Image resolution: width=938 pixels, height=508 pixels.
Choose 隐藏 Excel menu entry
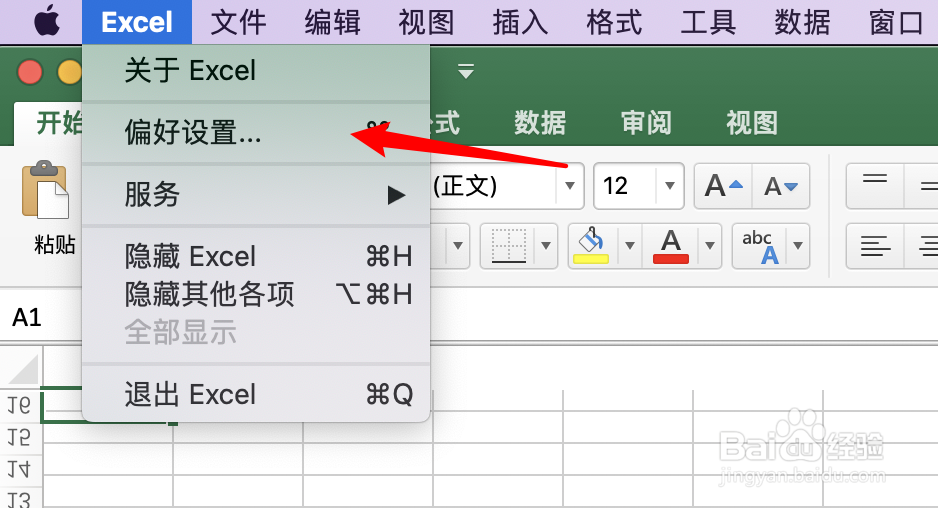coord(256,256)
